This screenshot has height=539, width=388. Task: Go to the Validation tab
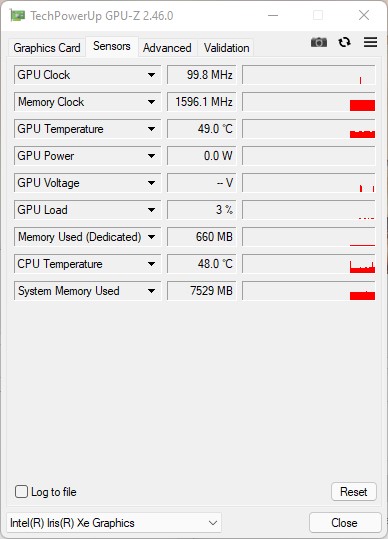pos(226,48)
